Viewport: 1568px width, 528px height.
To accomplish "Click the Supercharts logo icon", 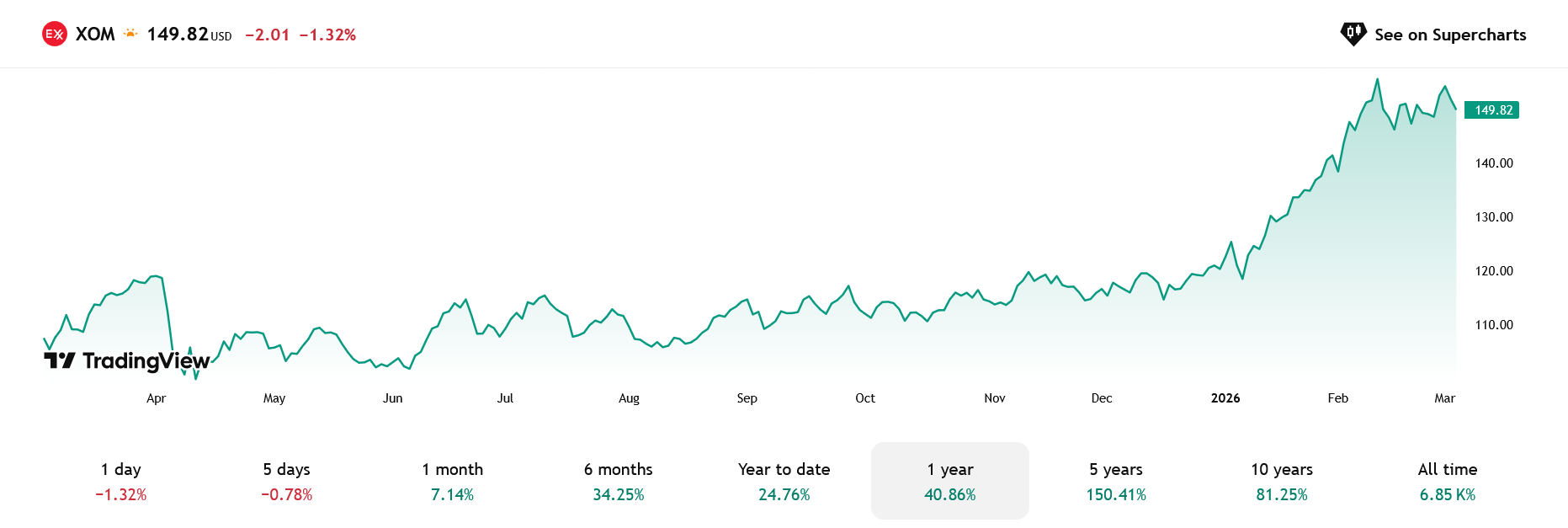I will 1353,35.
